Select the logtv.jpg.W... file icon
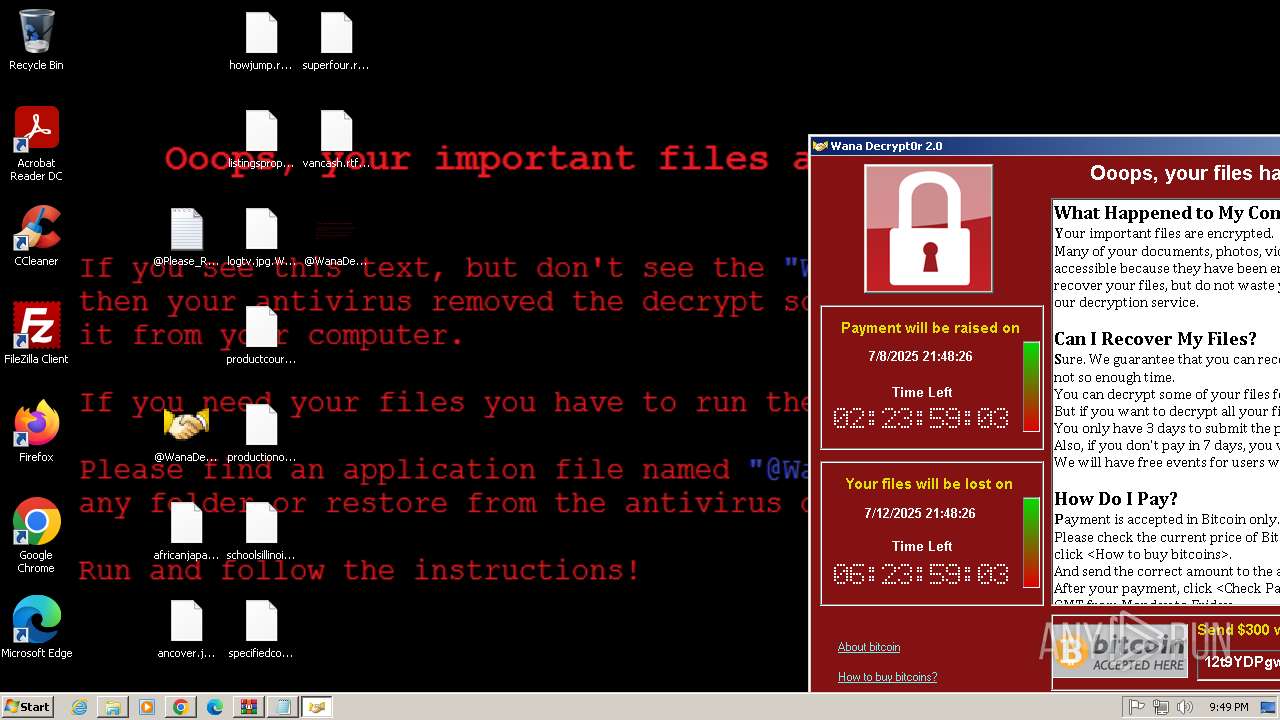 [x=261, y=238]
